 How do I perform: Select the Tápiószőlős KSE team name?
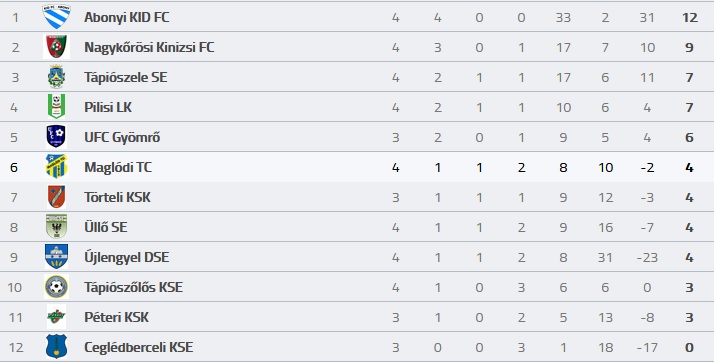click(x=133, y=287)
